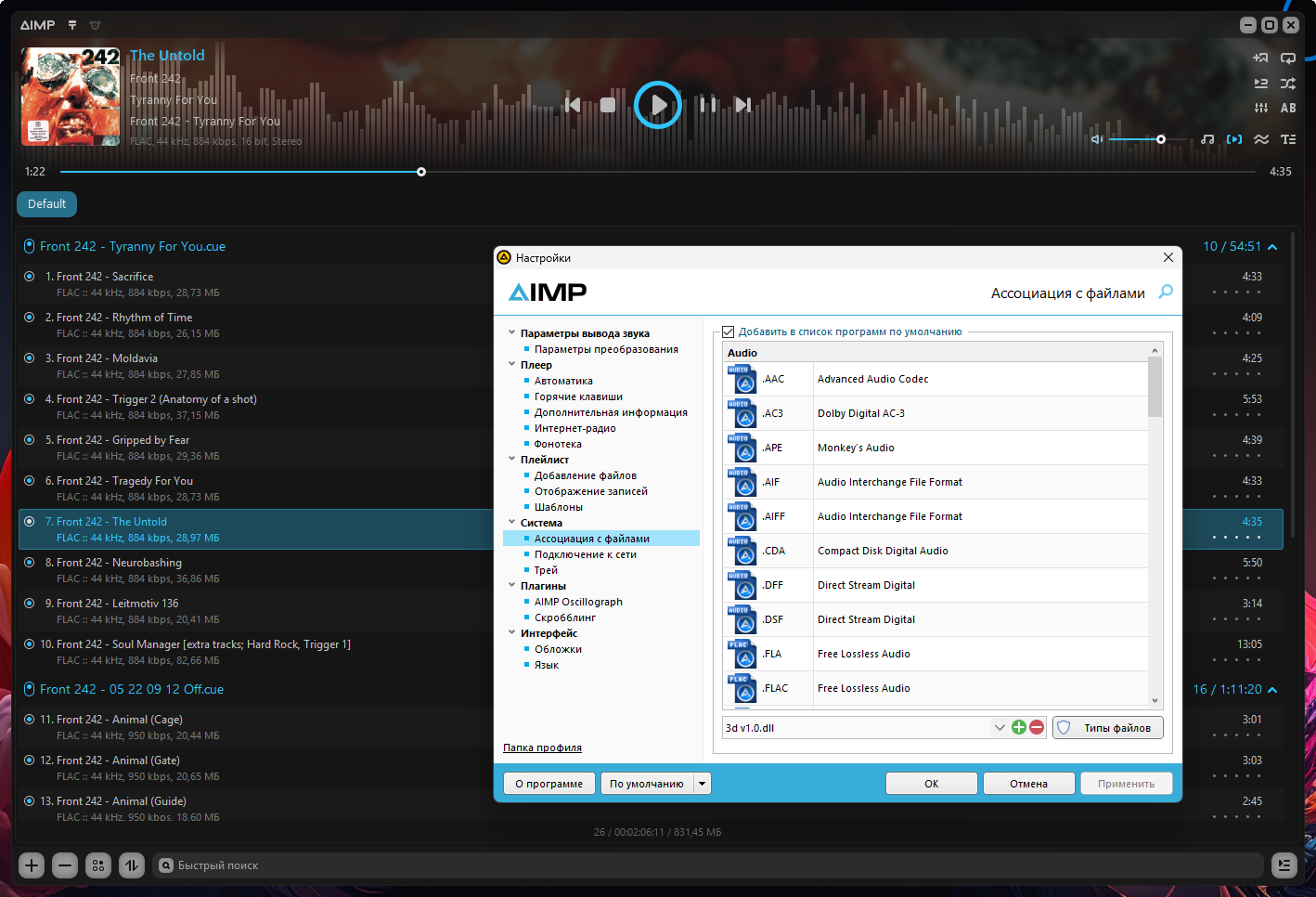
Task: Skip to the next track
Action: click(x=742, y=105)
